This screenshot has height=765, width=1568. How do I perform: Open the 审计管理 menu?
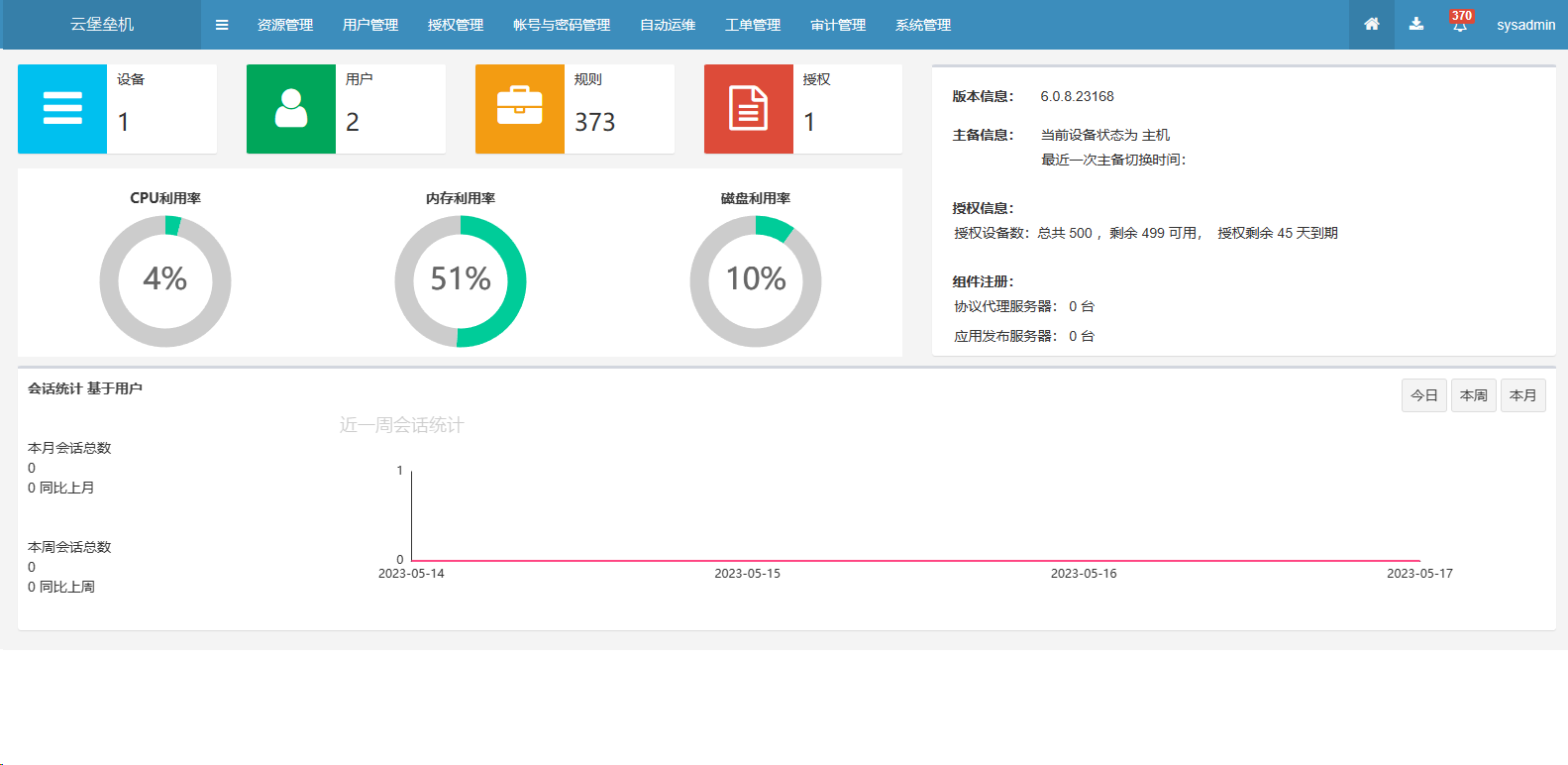coord(838,25)
